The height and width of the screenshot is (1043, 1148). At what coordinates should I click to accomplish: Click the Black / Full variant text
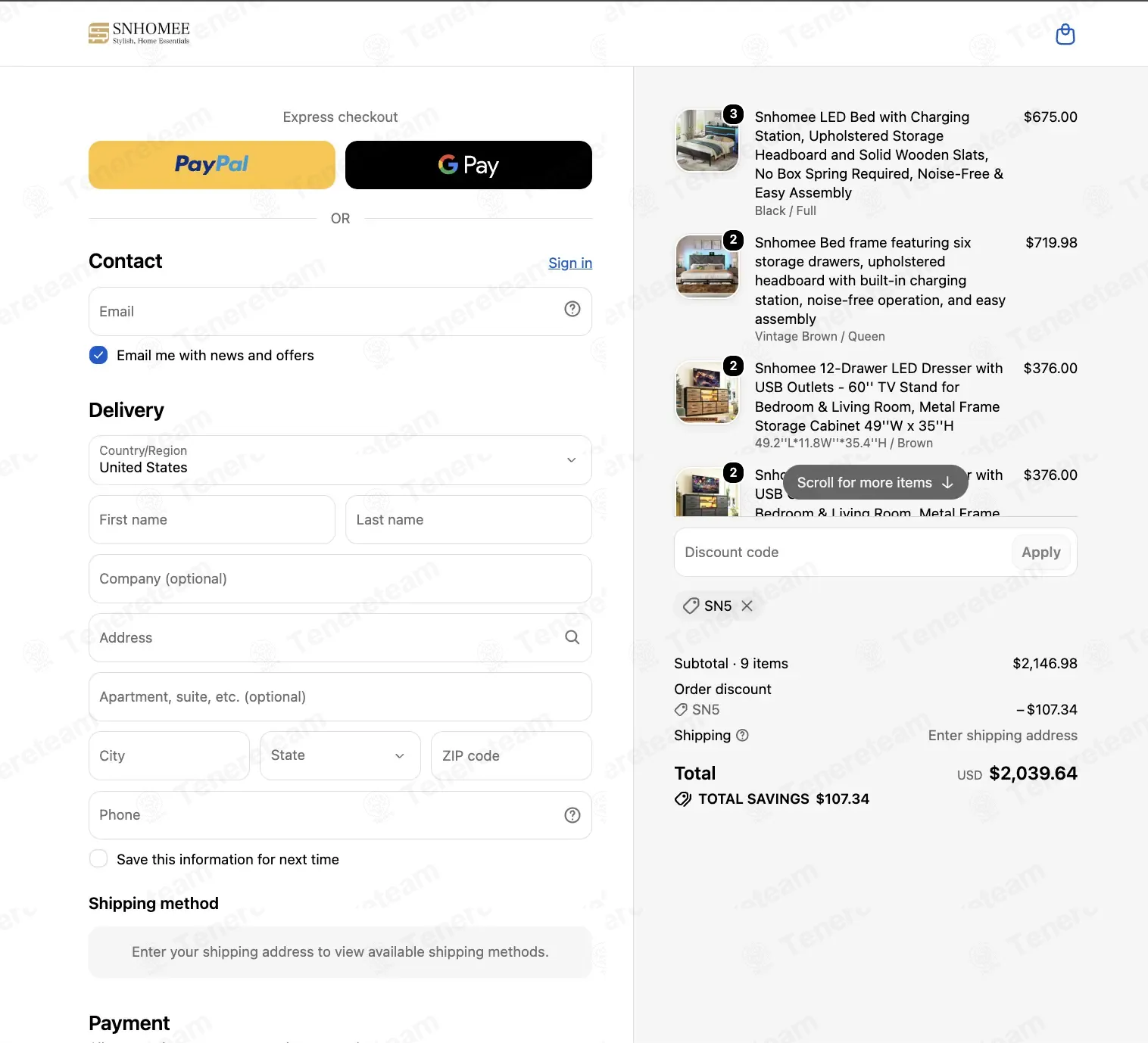click(785, 211)
